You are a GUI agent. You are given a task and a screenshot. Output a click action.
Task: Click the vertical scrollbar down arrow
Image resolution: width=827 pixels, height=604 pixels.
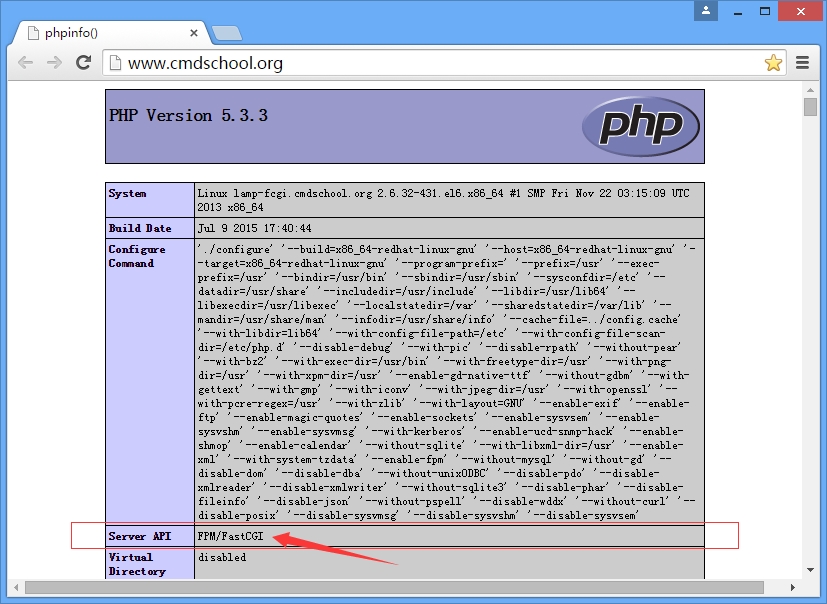(810, 570)
